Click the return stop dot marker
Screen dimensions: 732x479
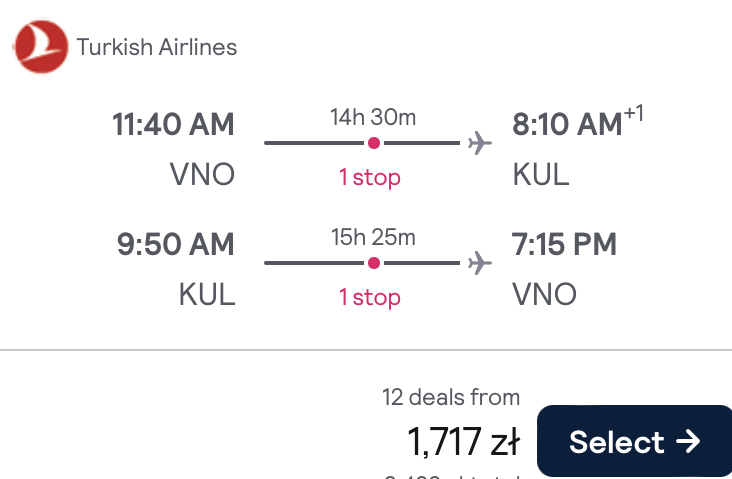[x=373, y=263]
